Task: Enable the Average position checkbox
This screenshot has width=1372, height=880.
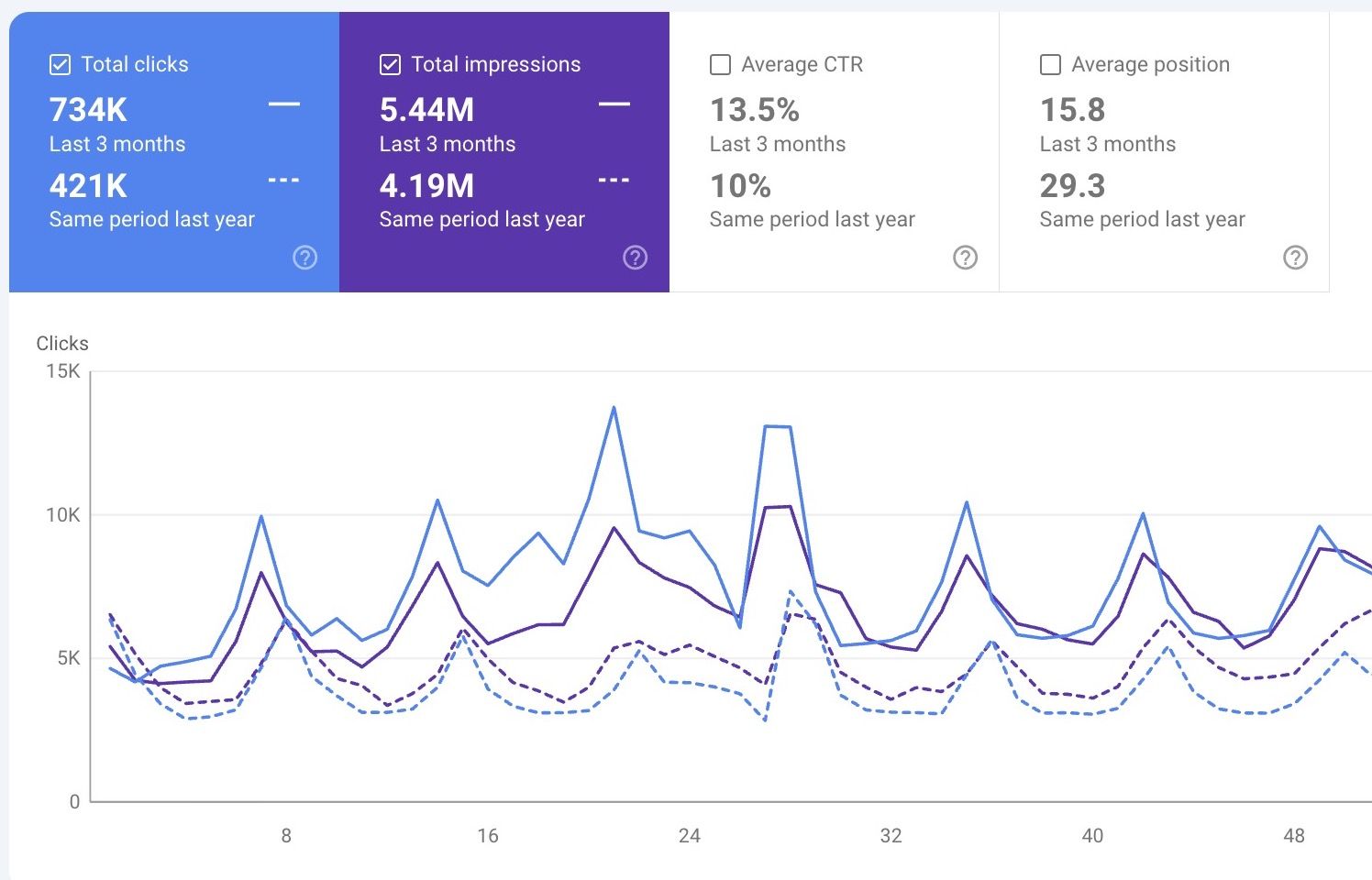Action: 1051,64
